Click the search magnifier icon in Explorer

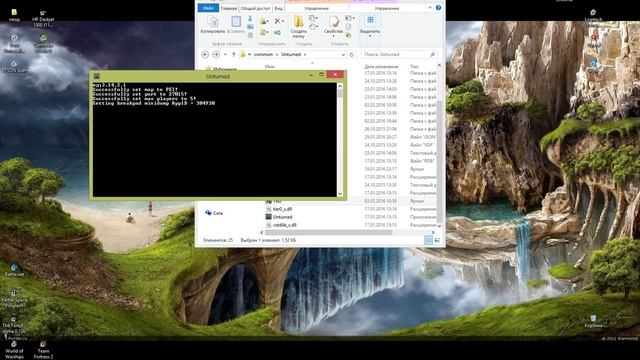coord(432,54)
